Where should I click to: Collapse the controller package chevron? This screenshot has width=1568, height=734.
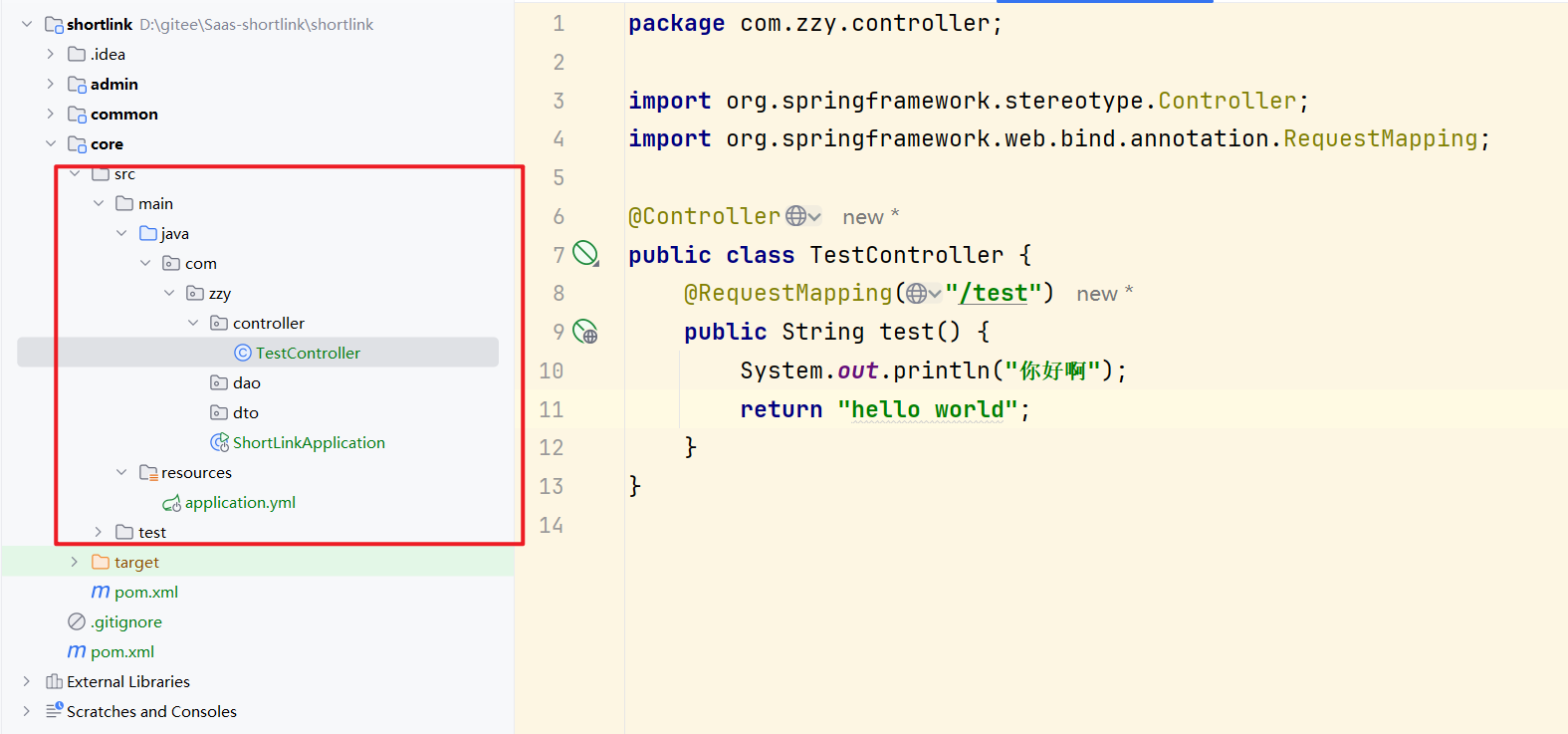coord(193,323)
